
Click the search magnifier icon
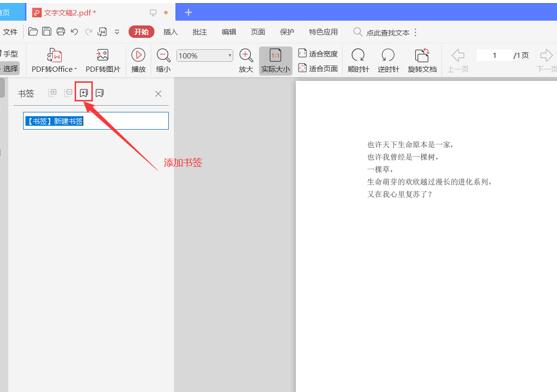click(x=358, y=32)
